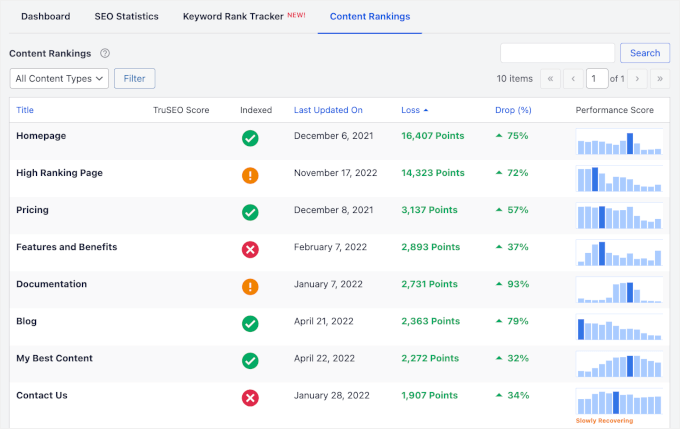
Task: Open the All Content Types dropdown
Action: coord(59,78)
